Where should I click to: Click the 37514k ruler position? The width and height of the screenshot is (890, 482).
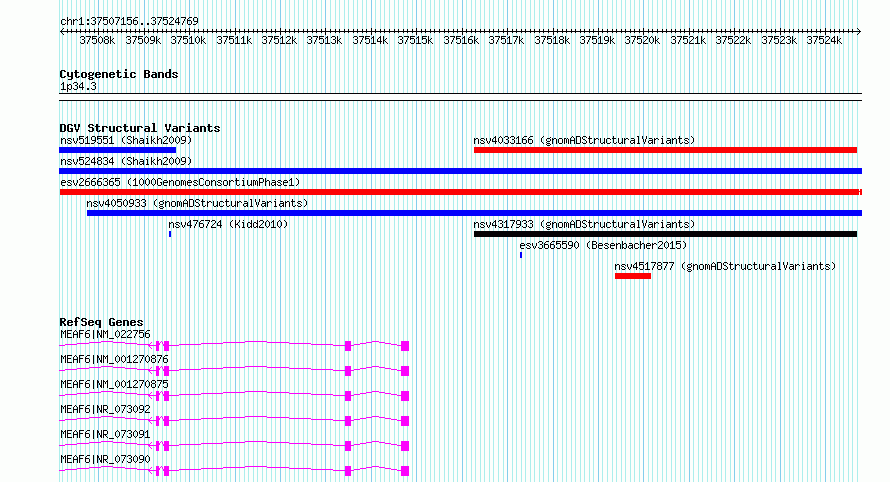[x=370, y=40]
